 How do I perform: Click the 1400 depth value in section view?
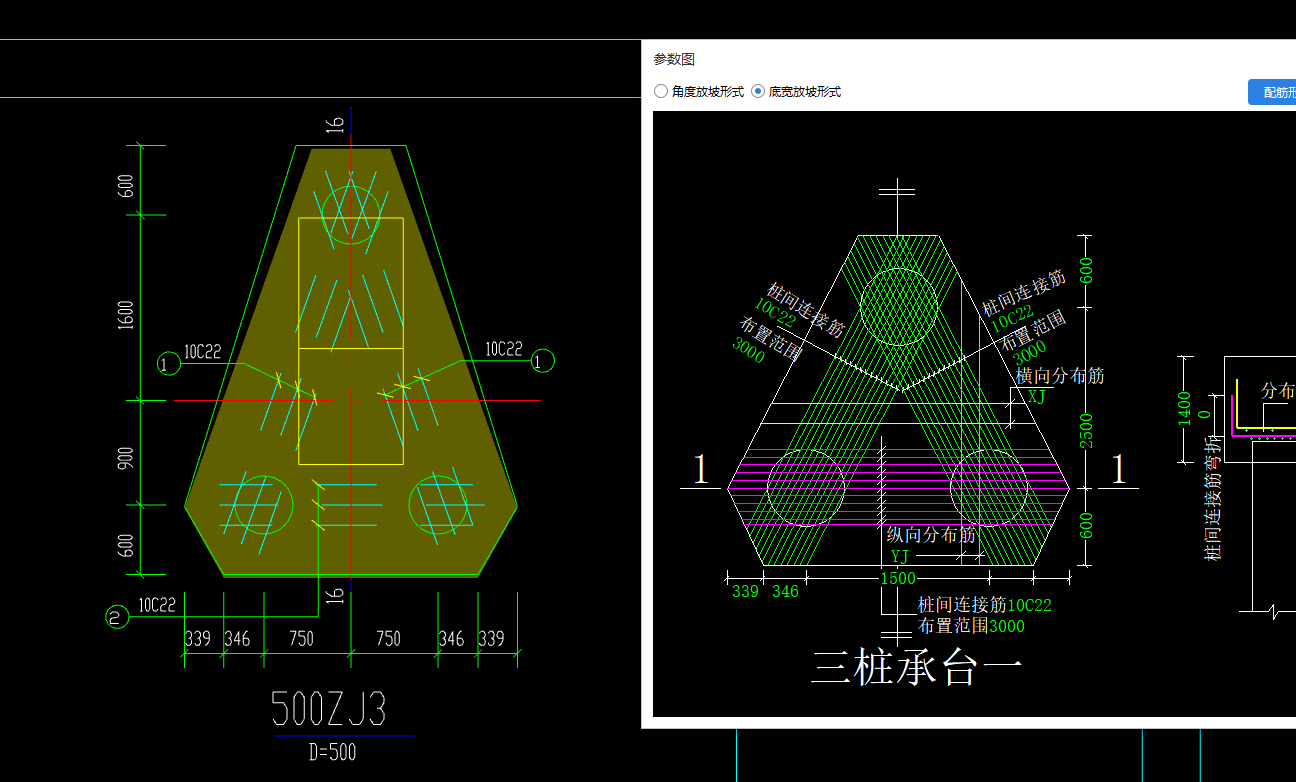pos(1185,408)
